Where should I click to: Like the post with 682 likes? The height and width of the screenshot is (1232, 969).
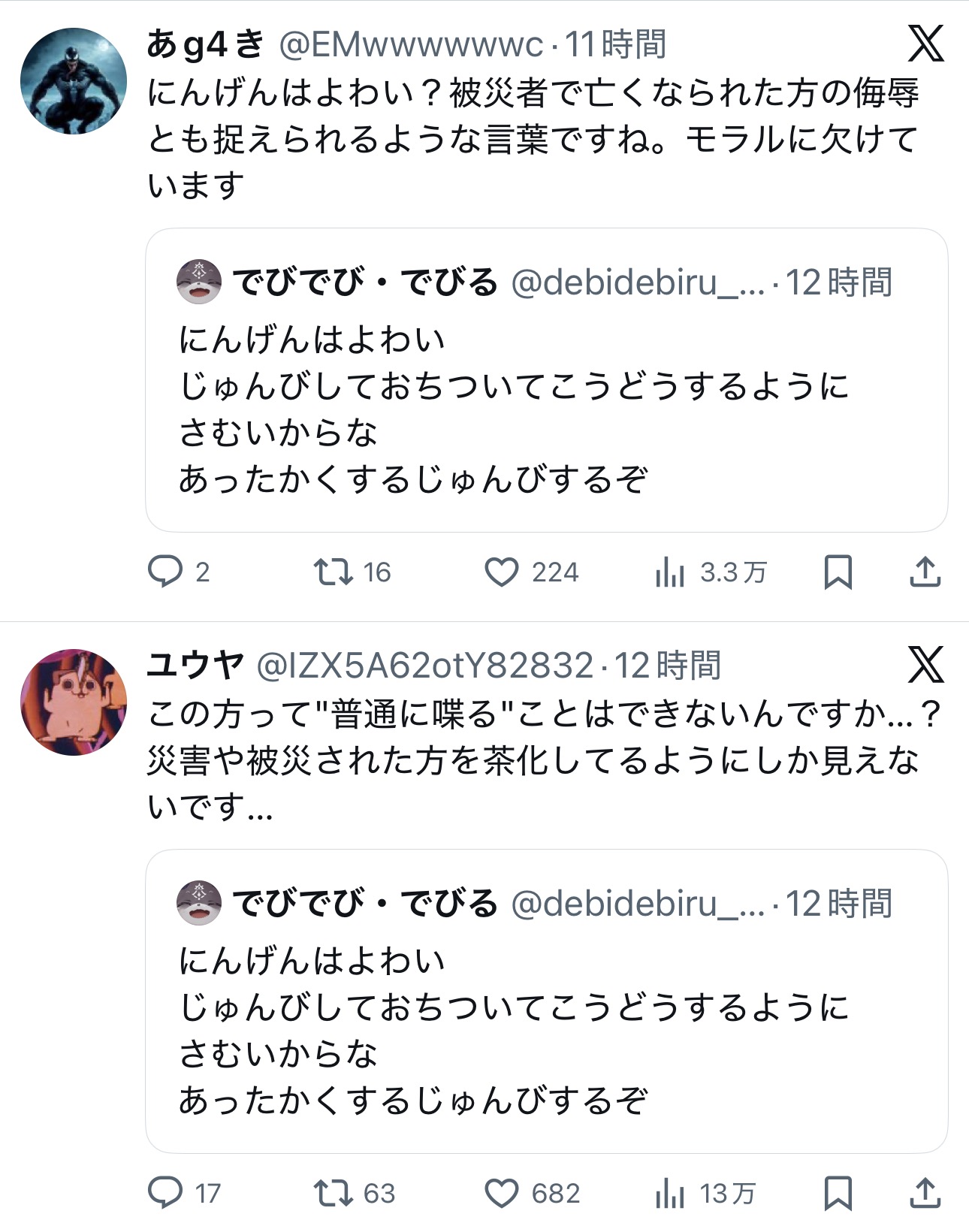coord(502,1193)
